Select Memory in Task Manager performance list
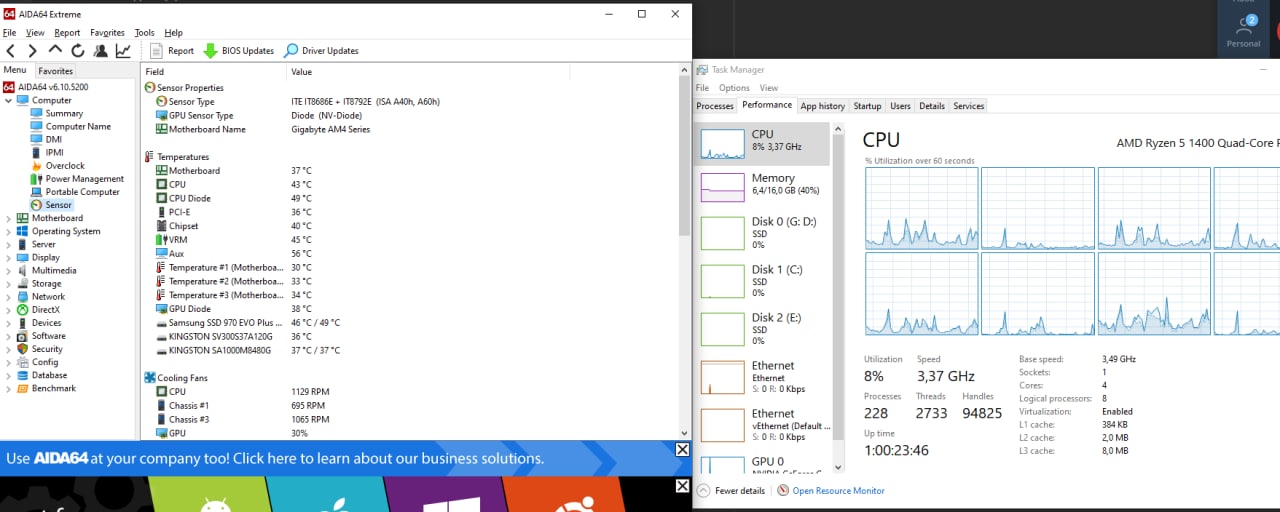Screen dimensions: 1280x512 (x=764, y=186)
